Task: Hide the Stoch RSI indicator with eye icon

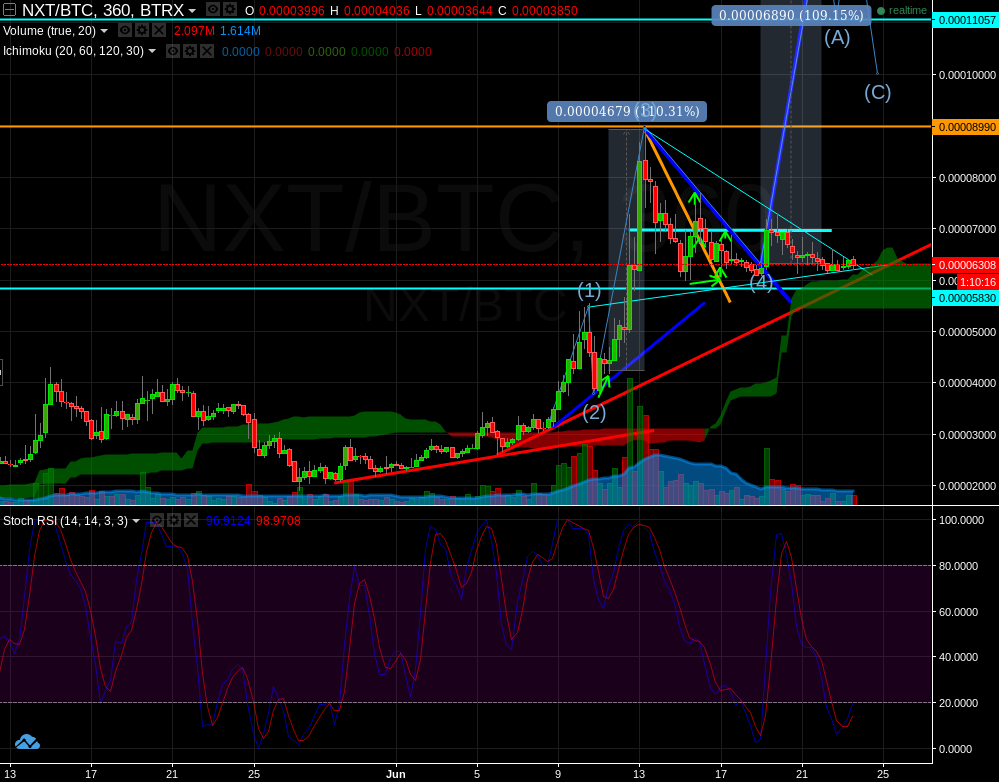Action: tap(157, 521)
